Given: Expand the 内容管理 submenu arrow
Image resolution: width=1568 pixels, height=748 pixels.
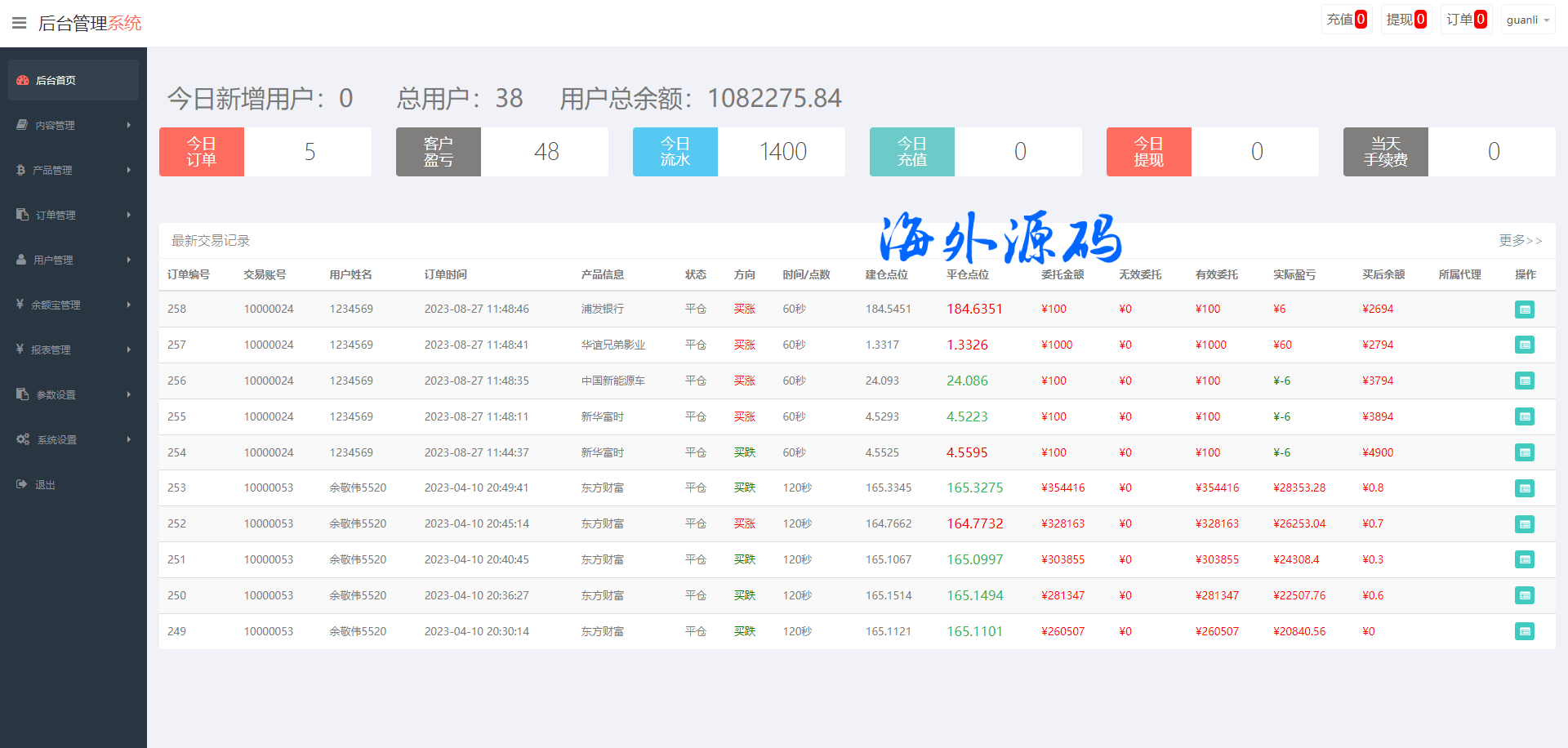Looking at the screenshot, I should 129,125.
